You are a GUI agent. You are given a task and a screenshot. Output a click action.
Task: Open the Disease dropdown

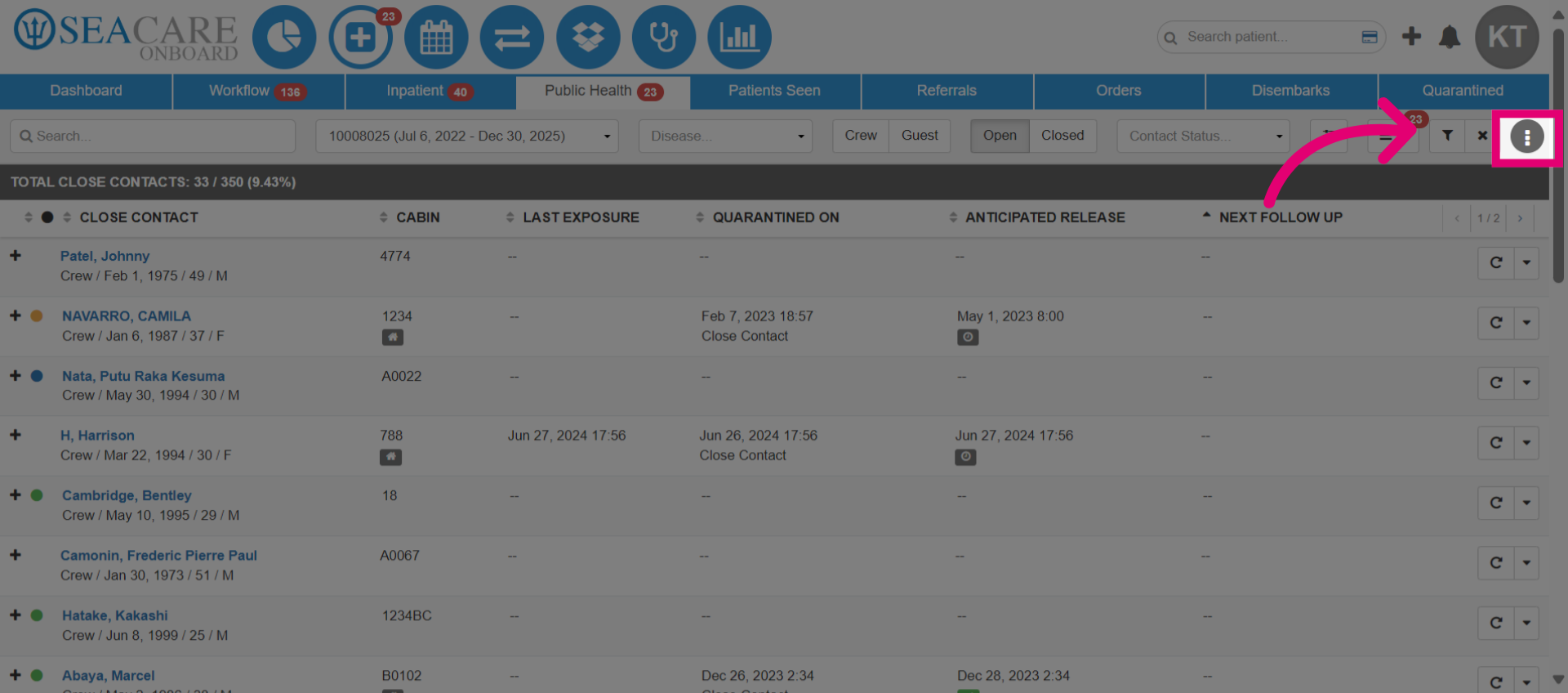point(726,136)
